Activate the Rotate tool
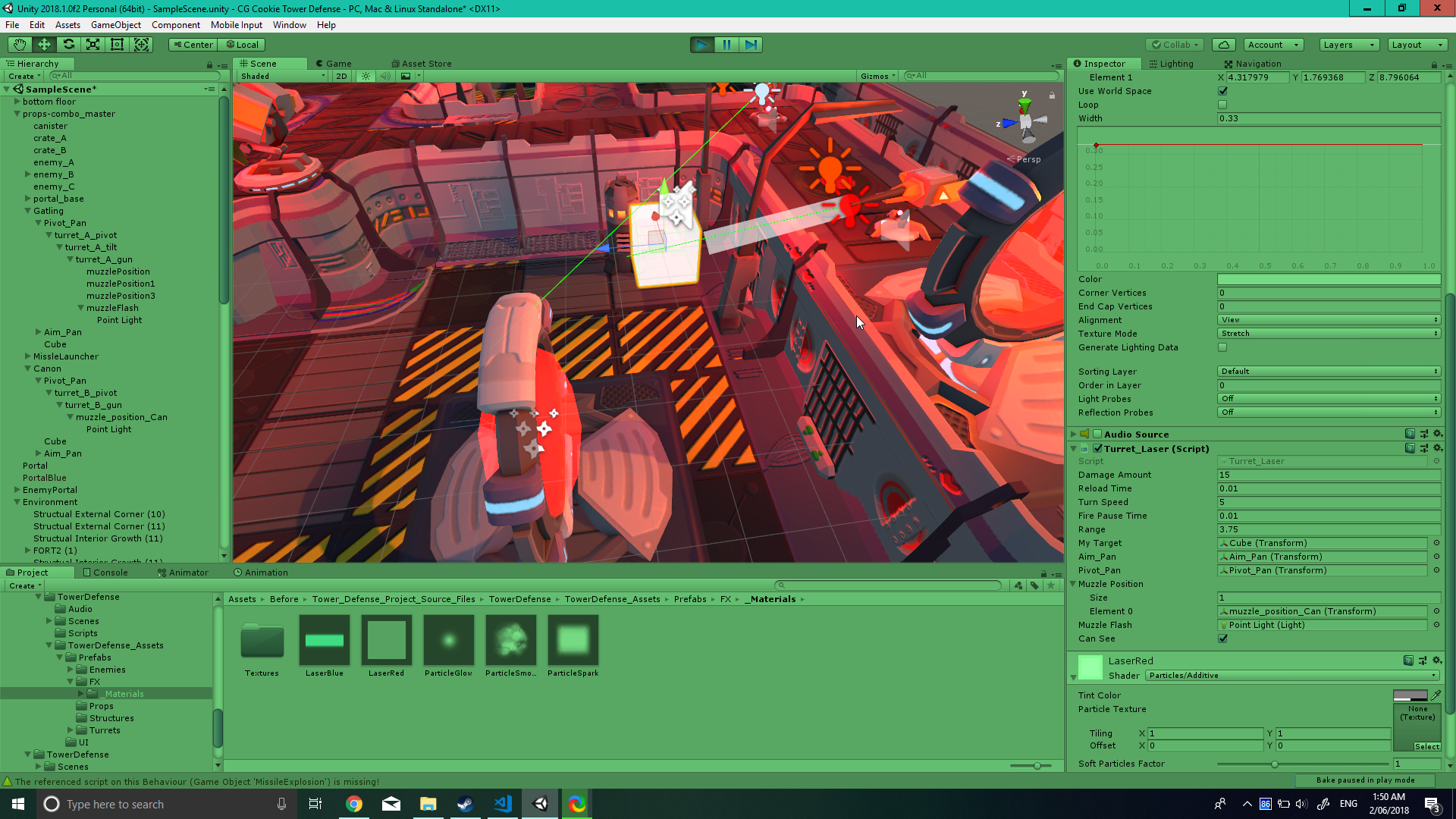The height and width of the screenshot is (819, 1456). pos(68,44)
